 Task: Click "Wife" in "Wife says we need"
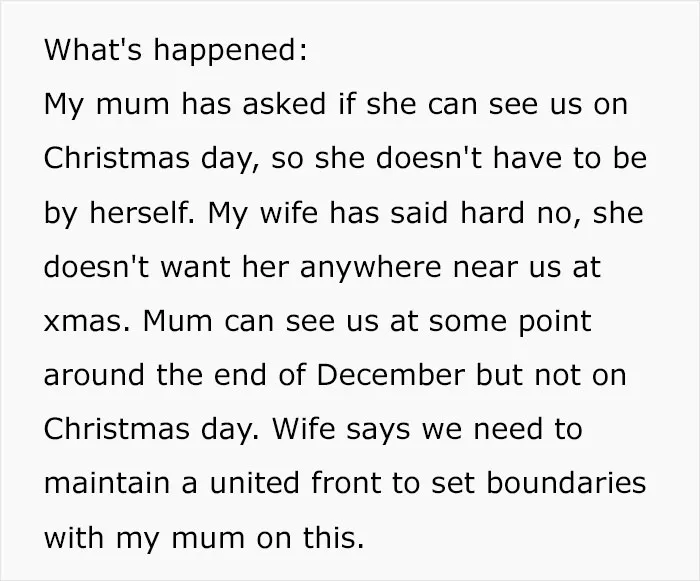[304, 429]
